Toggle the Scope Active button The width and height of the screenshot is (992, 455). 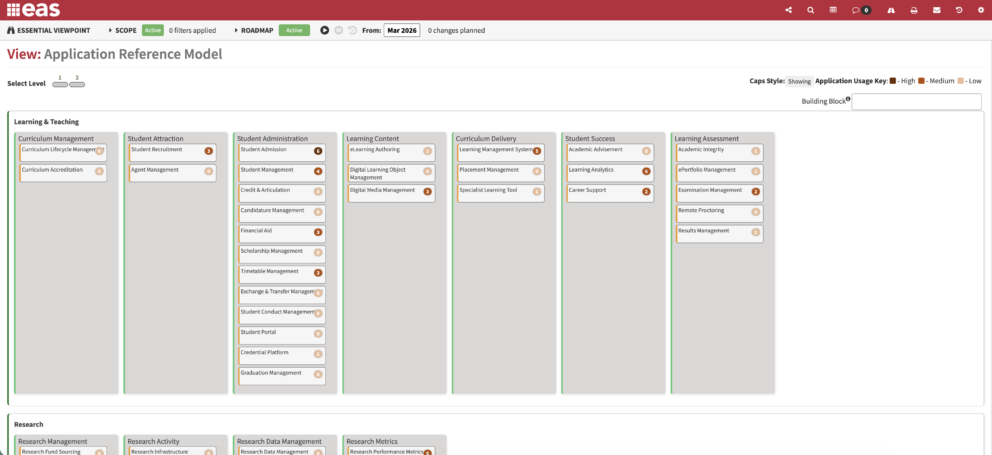click(x=152, y=30)
